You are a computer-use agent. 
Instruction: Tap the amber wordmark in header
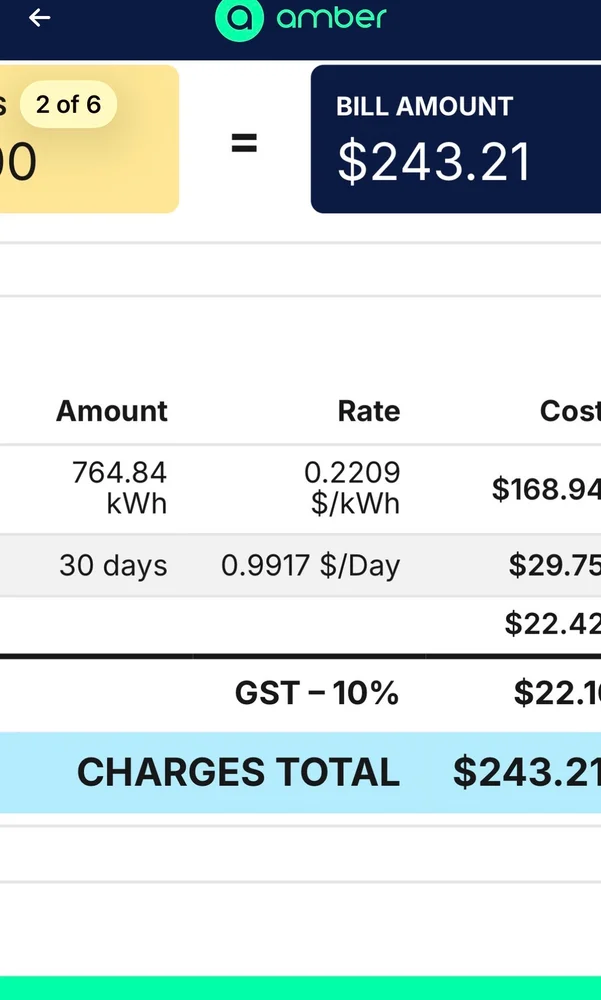point(331,17)
